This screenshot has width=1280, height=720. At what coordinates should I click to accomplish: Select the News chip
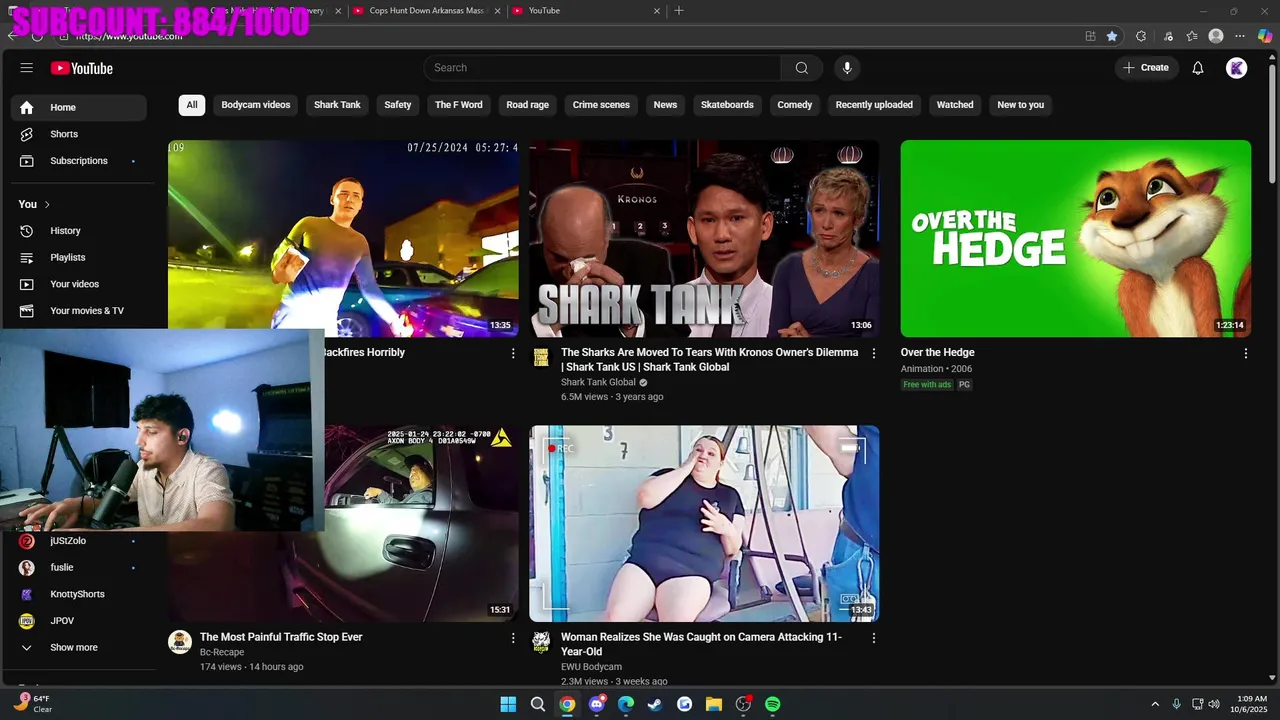coord(665,105)
